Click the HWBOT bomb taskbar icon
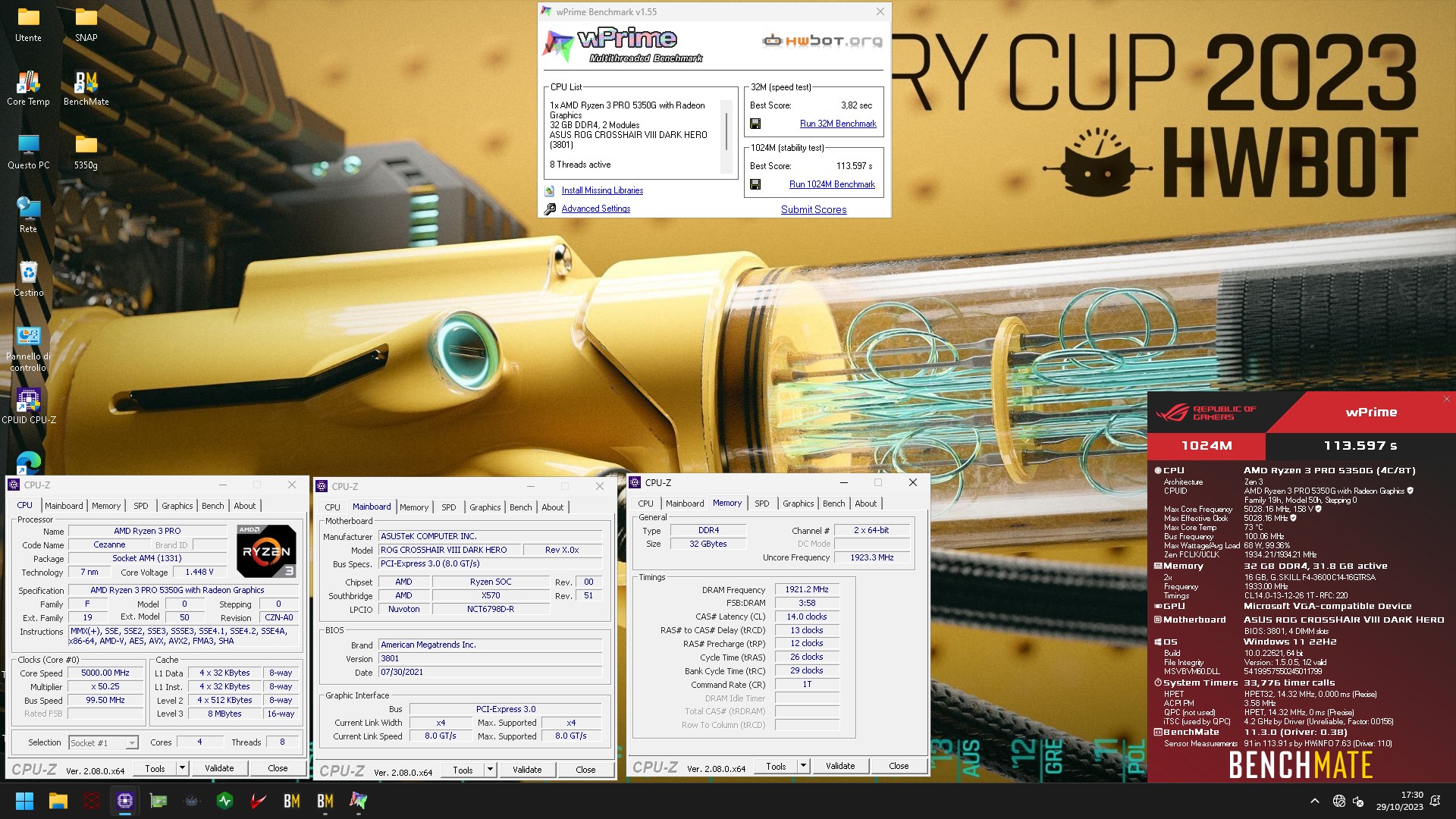 pos(191,801)
